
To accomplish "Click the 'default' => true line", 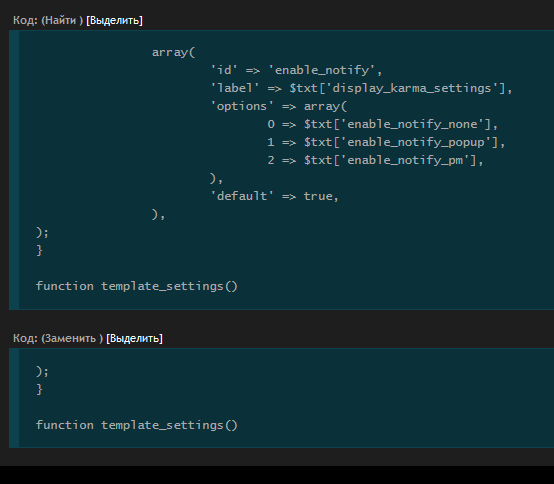I will [x=275, y=196].
